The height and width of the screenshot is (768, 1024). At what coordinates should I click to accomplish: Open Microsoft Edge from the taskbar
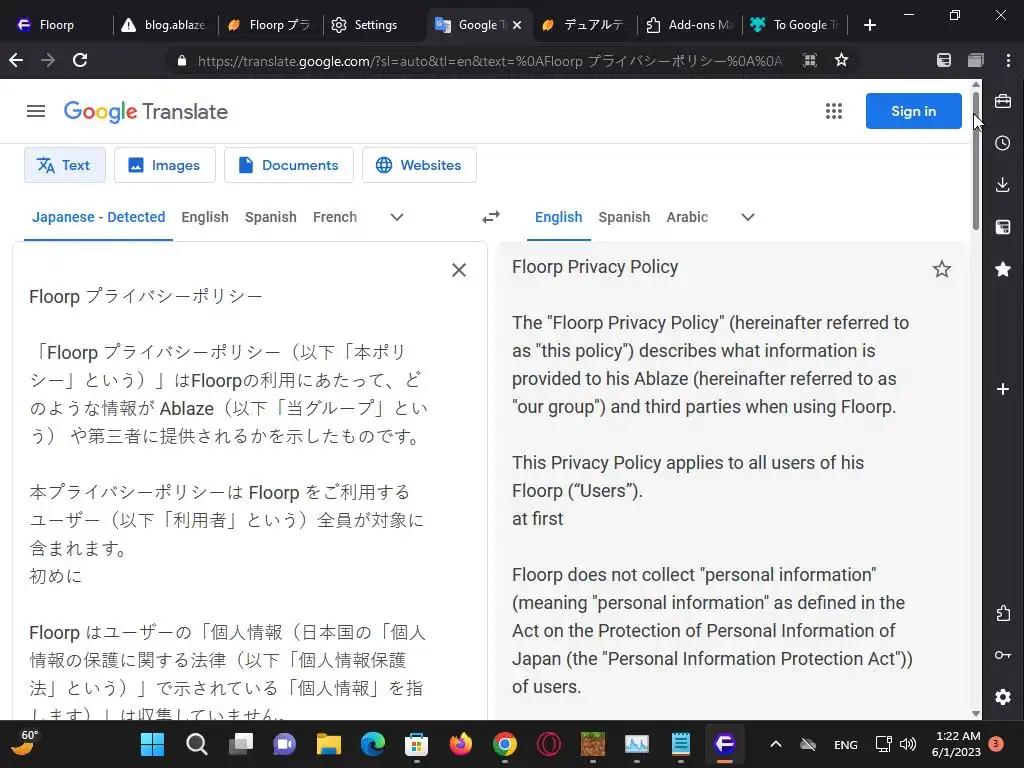click(372, 744)
